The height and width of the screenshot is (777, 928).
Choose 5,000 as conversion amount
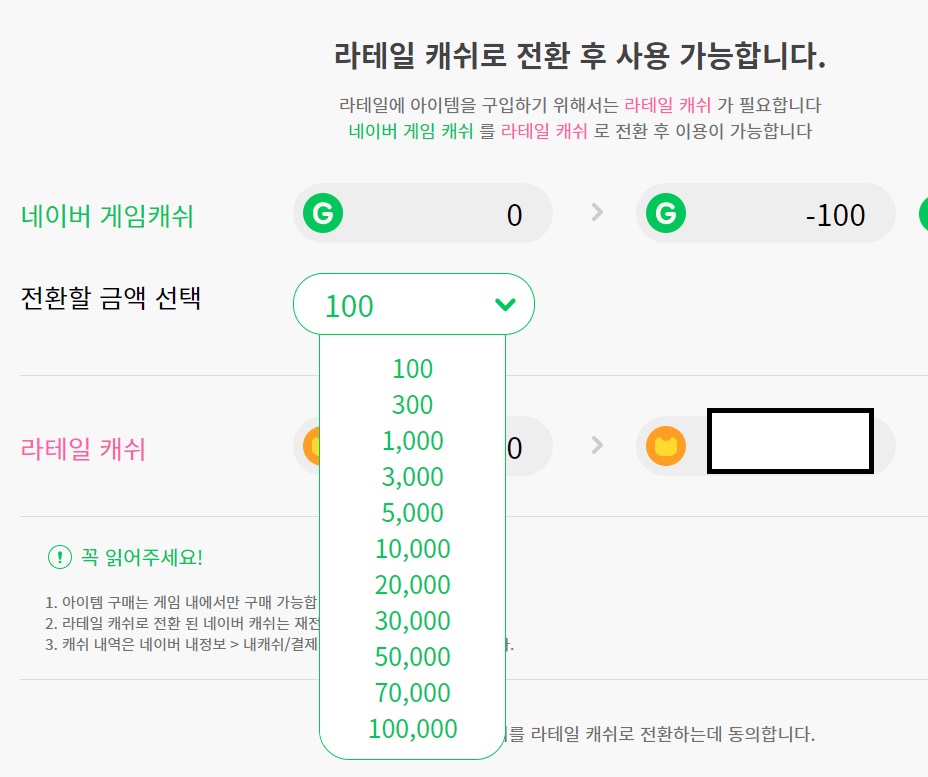pyautogui.click(x=412, y=513)
